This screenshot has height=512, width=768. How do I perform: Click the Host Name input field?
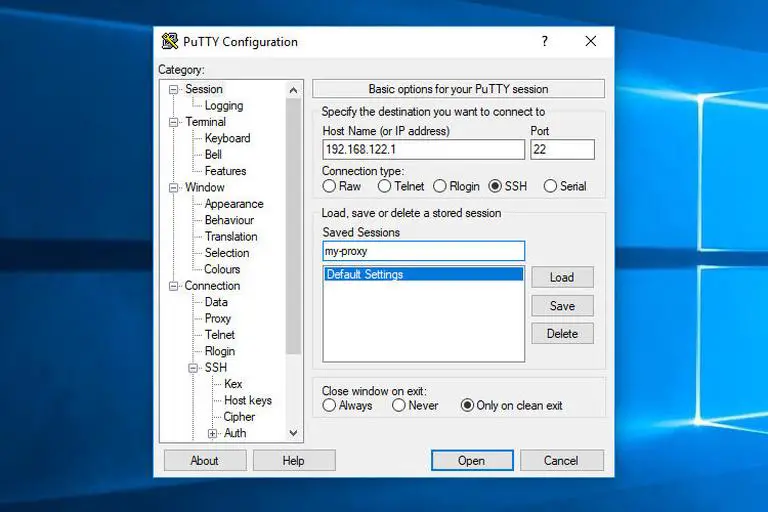423,150
